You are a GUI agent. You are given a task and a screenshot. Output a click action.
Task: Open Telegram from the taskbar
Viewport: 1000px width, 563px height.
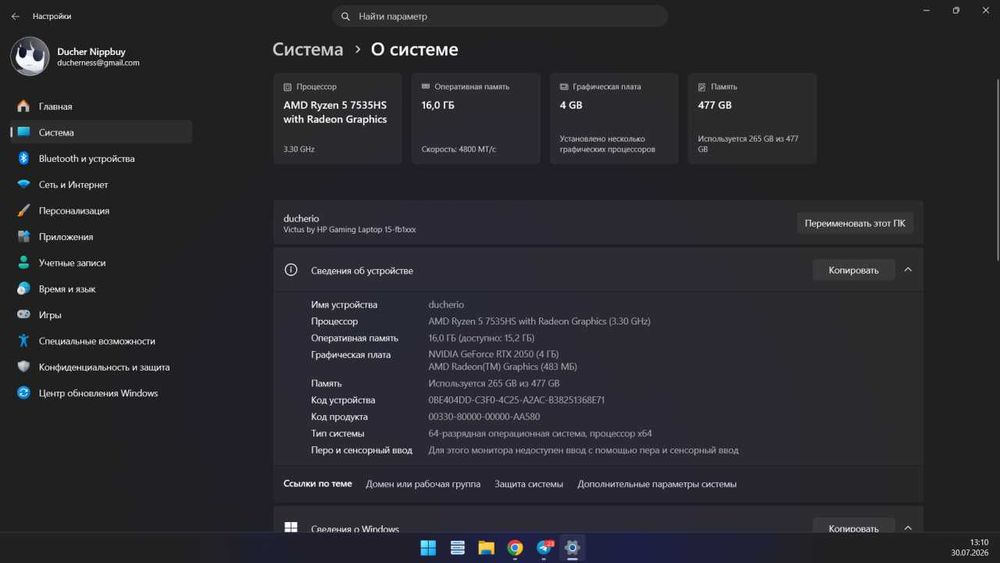click(545, 548)
